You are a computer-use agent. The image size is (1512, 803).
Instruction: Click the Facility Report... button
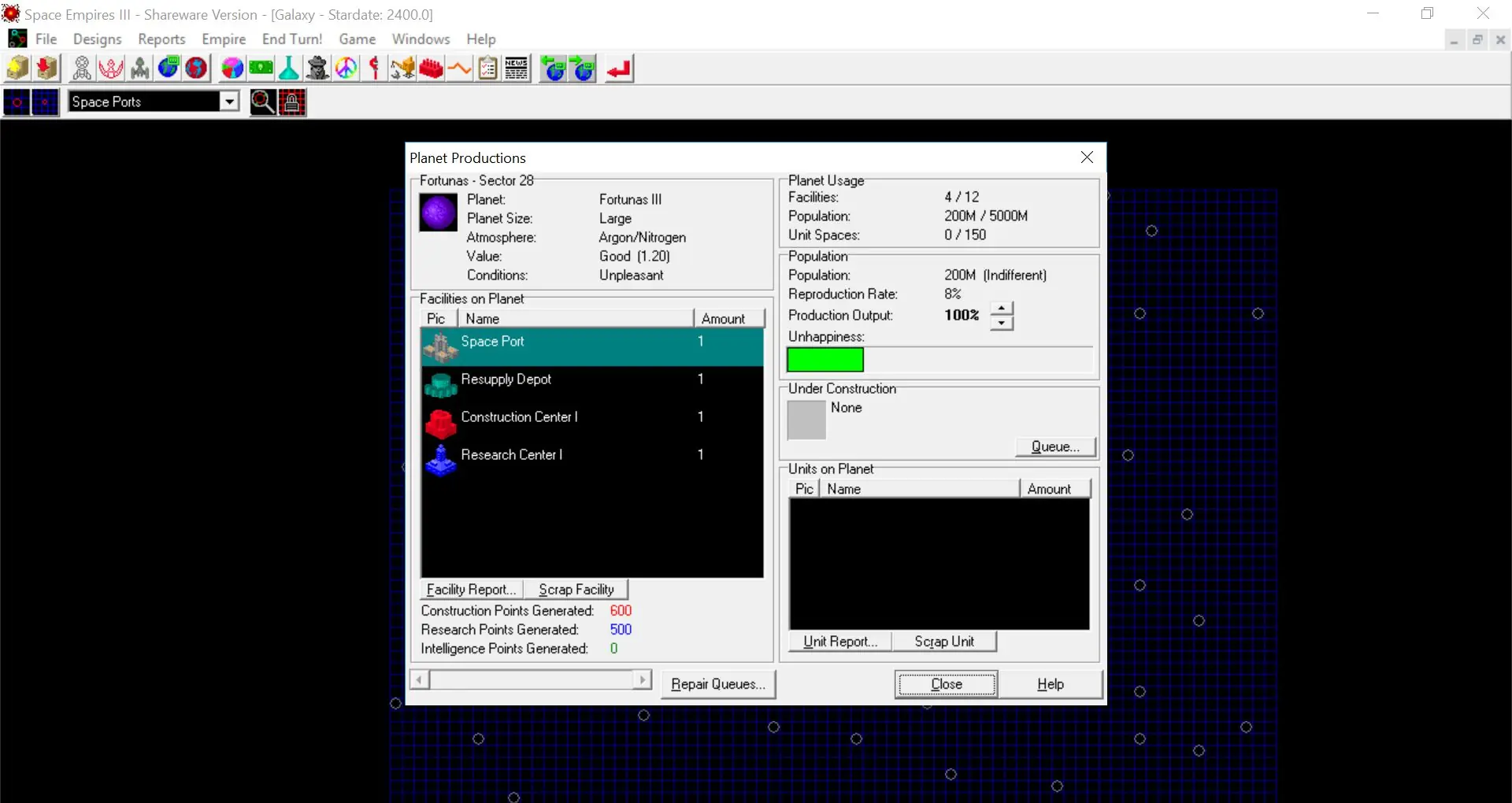coord(472,590)
